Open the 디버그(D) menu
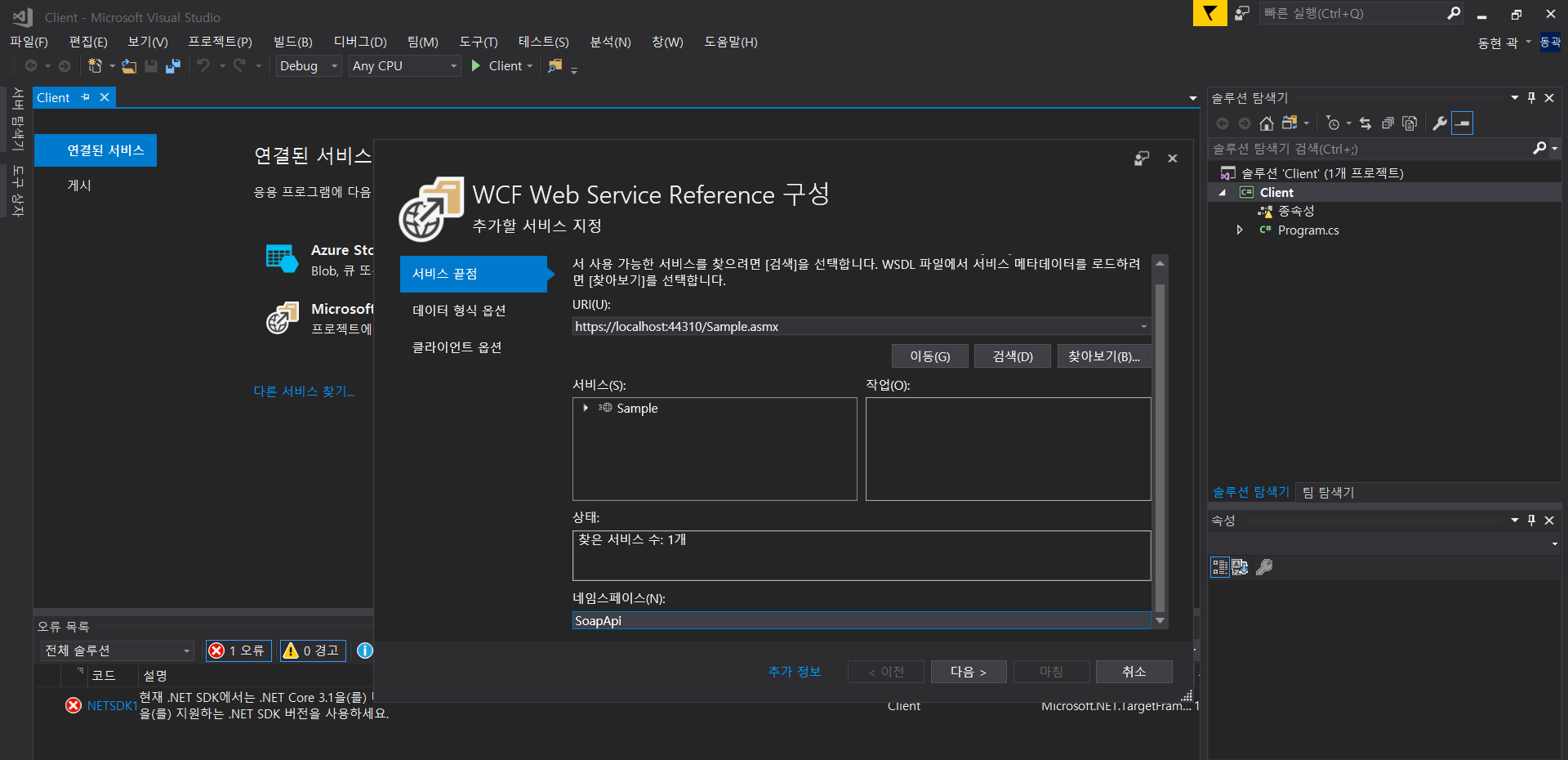Viewport: 1568px width, 760px height. pos(360,42)
